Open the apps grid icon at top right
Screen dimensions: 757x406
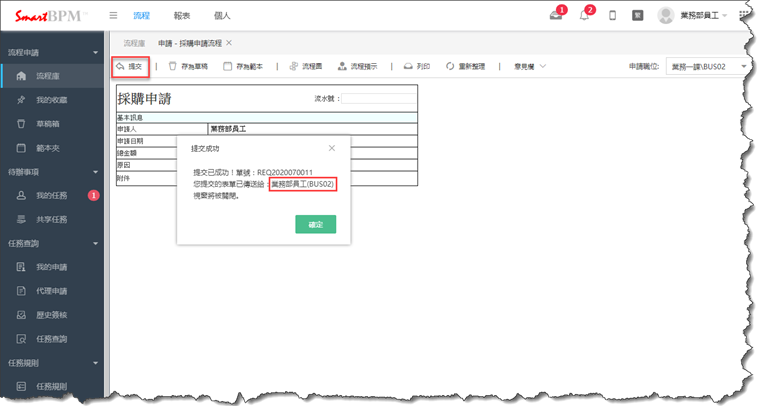[743, 15]
